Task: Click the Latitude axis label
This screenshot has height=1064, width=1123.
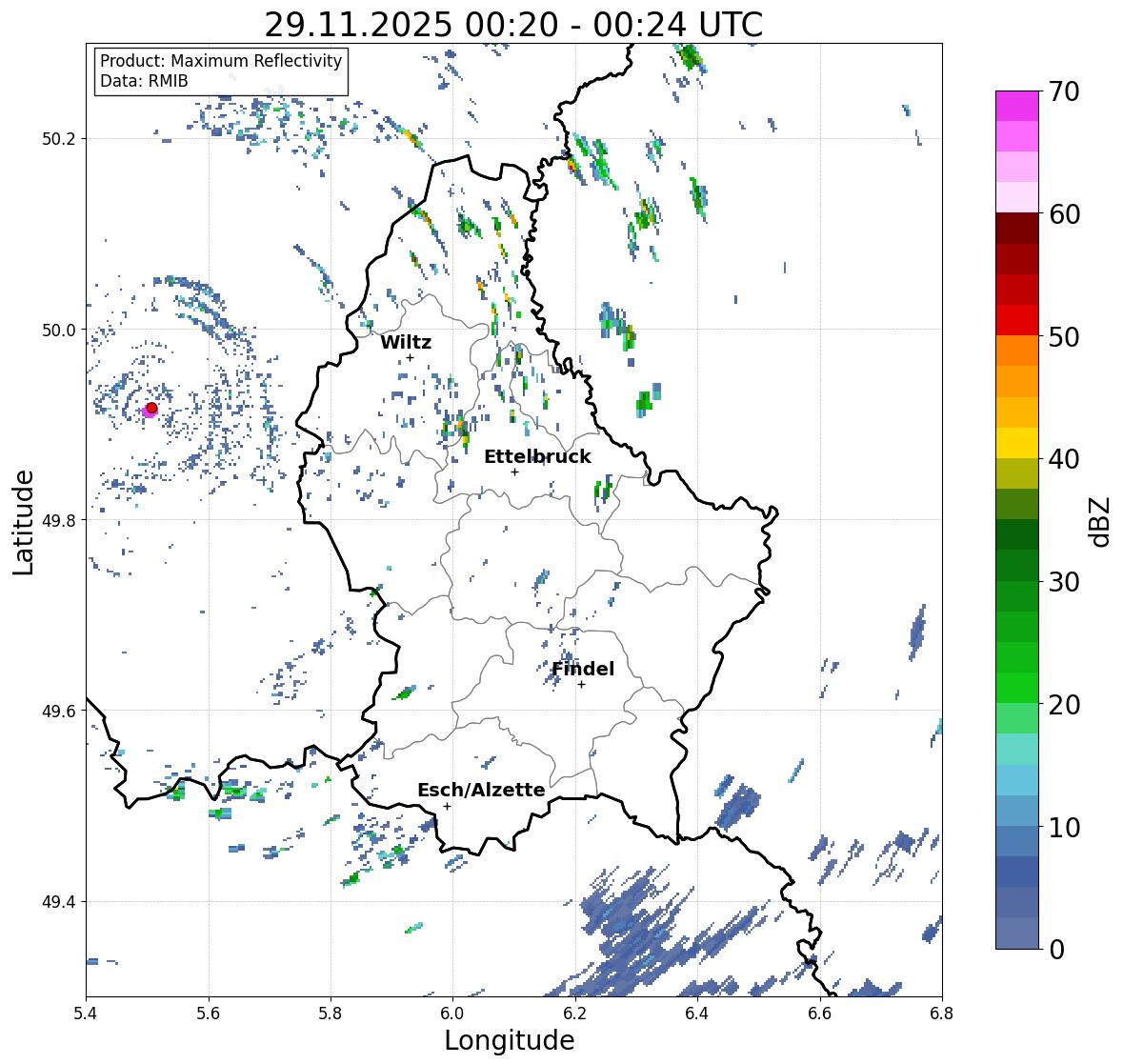Action: click(24, 522)
